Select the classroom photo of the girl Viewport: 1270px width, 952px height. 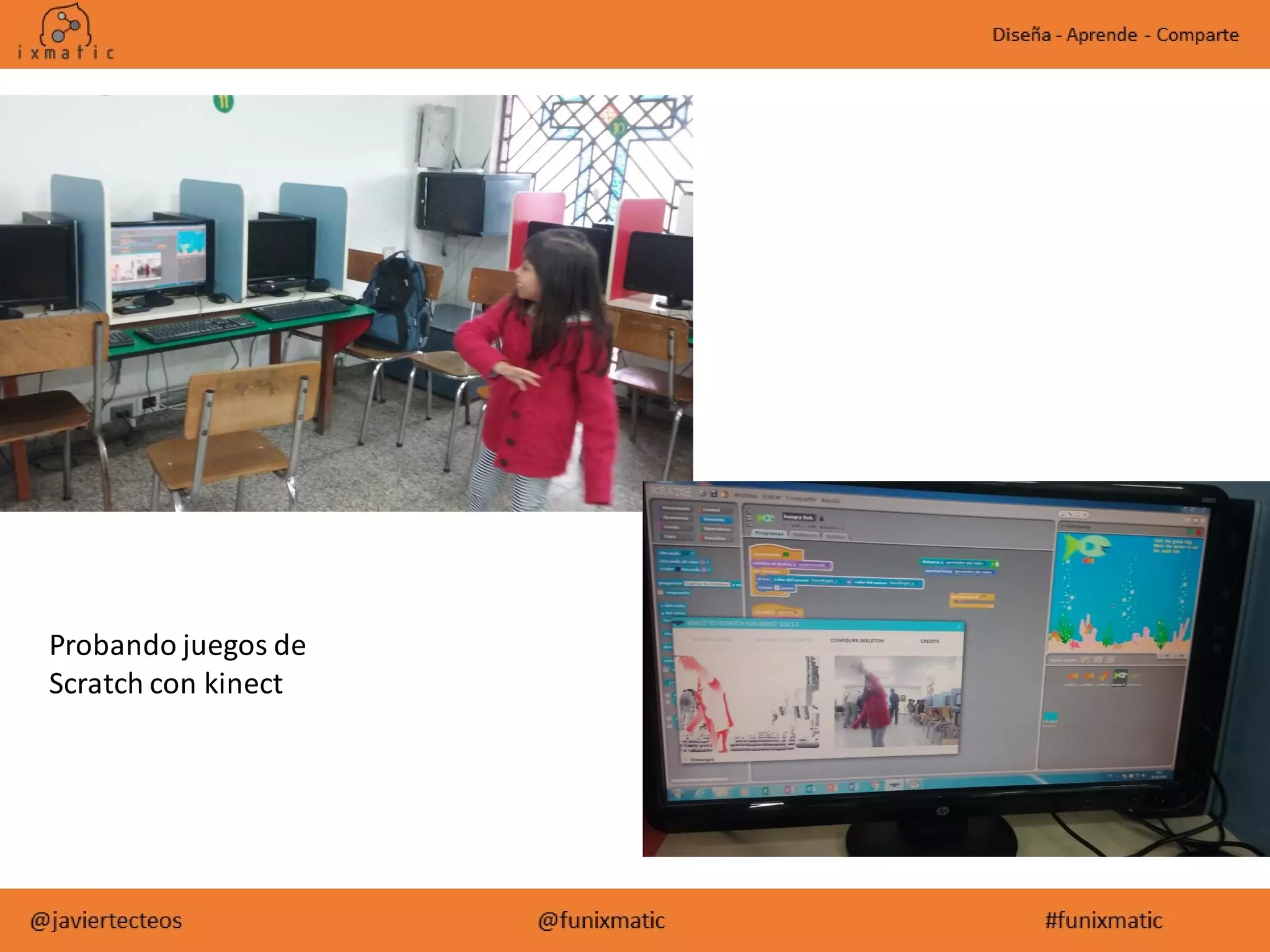pyautogui.click(x=346, y=303)
